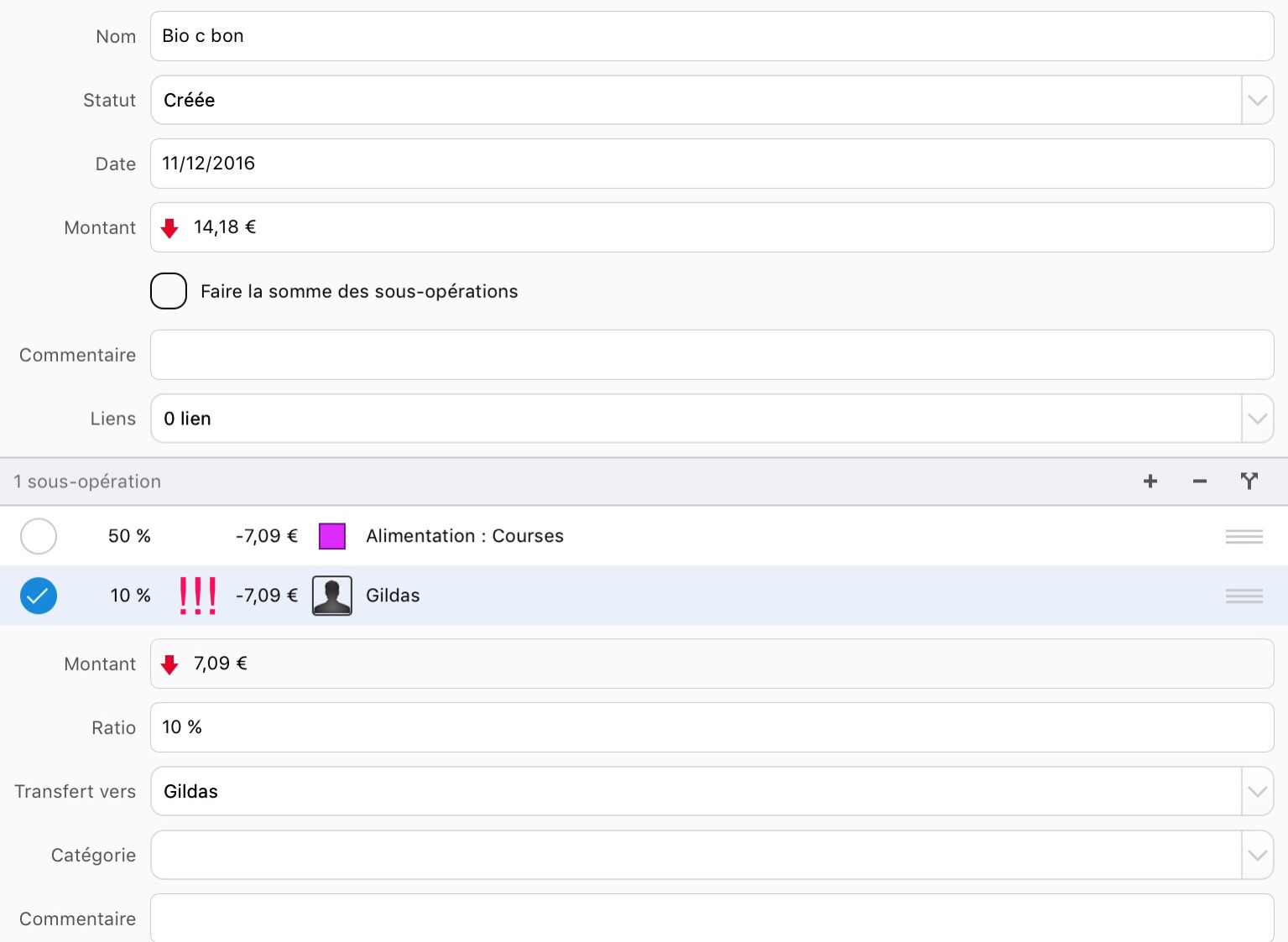Image resolution: width=1288 pixels, height=942 pixels.
Task: Uncheck the blue checkmark on Gildas row
Action: point(39,596)
